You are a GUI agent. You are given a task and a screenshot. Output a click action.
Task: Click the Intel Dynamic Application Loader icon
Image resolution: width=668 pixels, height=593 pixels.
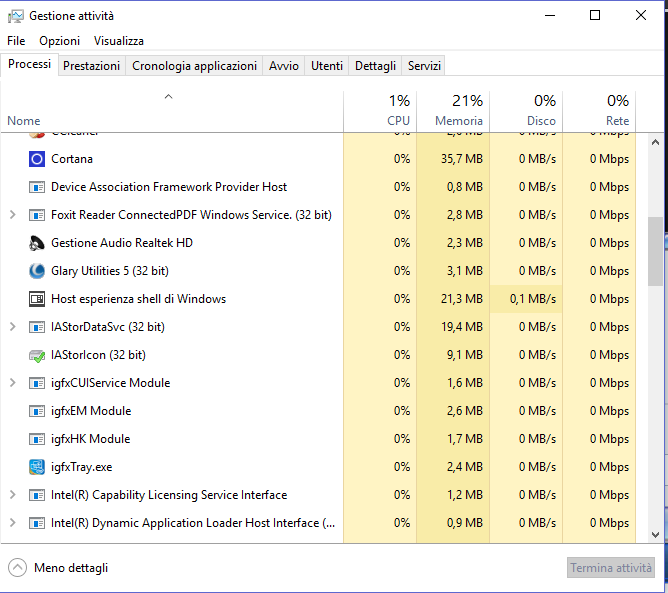coord(37,523)
